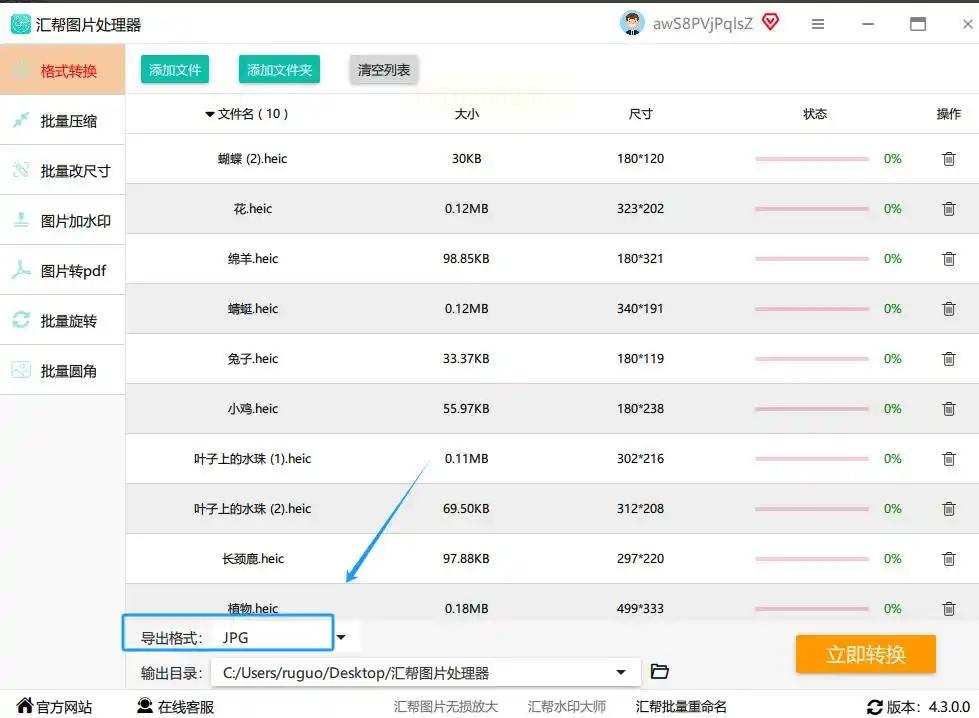Open the hamburger menu icon
The image size is (979, 718).
point(817,24)
